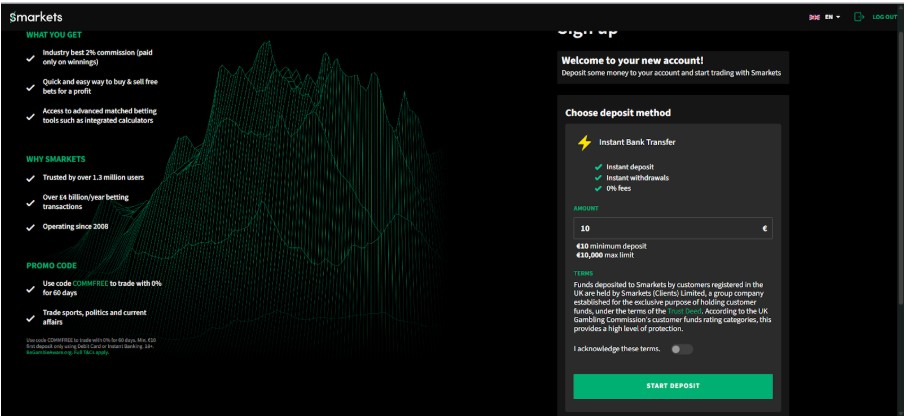
Task: Click the €10 minimum deposit text
Action: (611, 246)
